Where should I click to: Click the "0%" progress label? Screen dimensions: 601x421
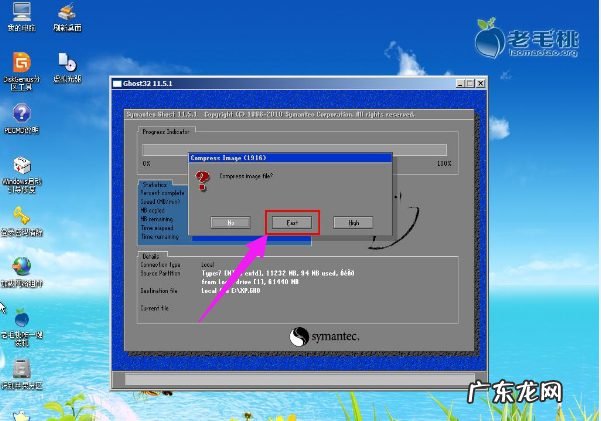[146, 163]
